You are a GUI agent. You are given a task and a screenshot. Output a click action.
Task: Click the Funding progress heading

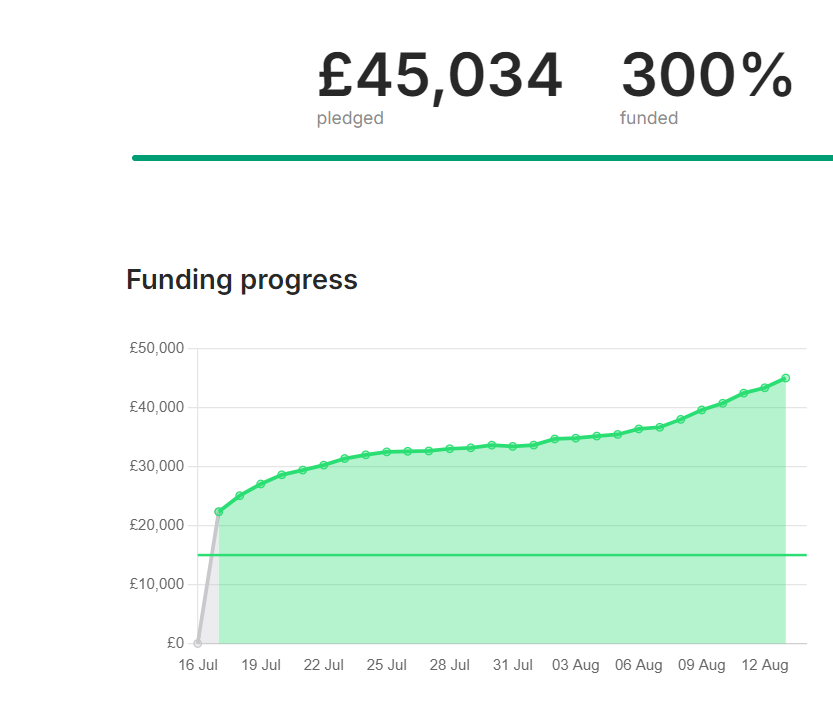click(x=242, y=280)
